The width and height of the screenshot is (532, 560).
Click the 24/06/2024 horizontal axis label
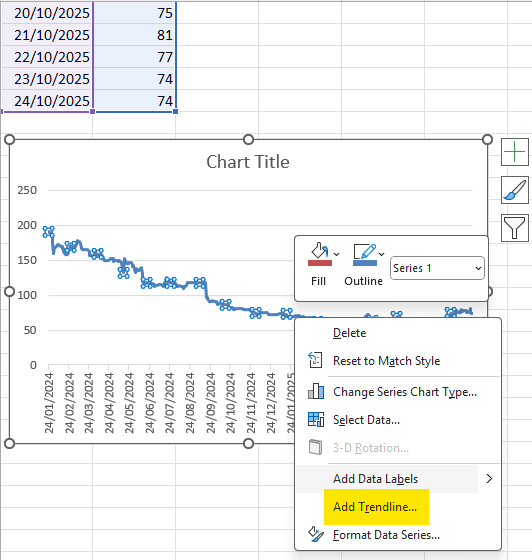(150, 403)
